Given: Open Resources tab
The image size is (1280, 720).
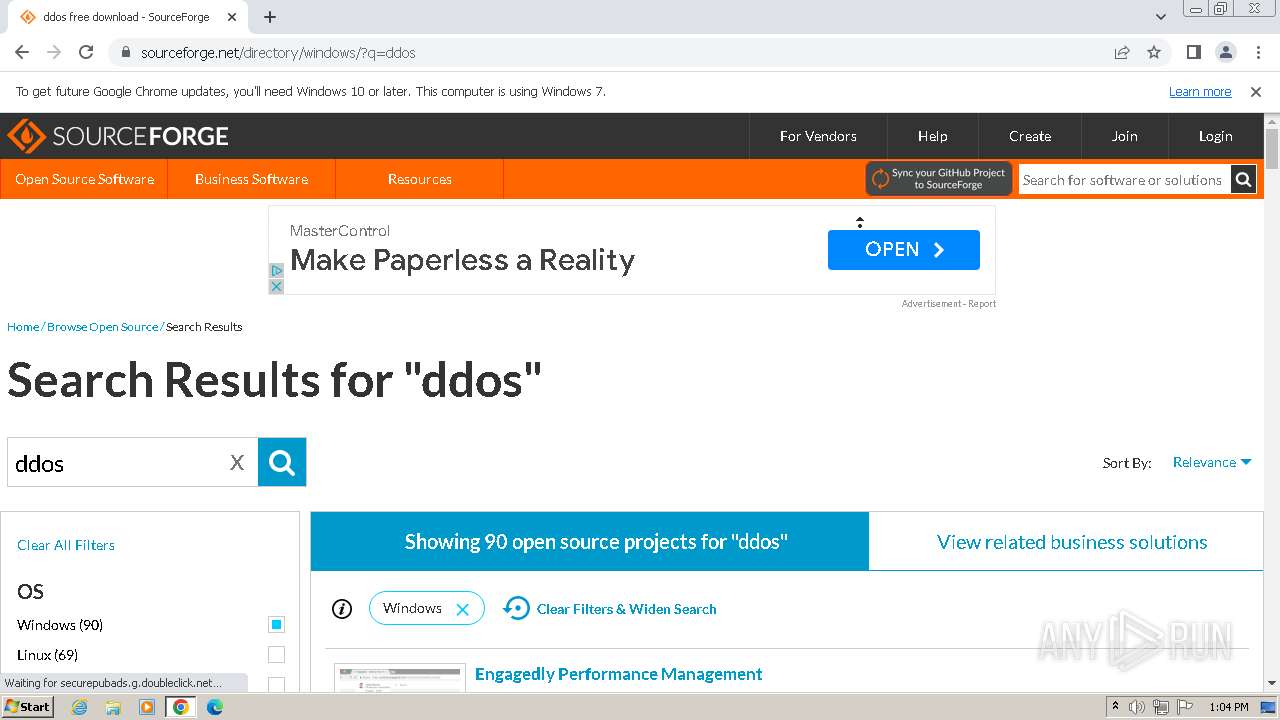Looking at the screenshot, I should 419,179.
